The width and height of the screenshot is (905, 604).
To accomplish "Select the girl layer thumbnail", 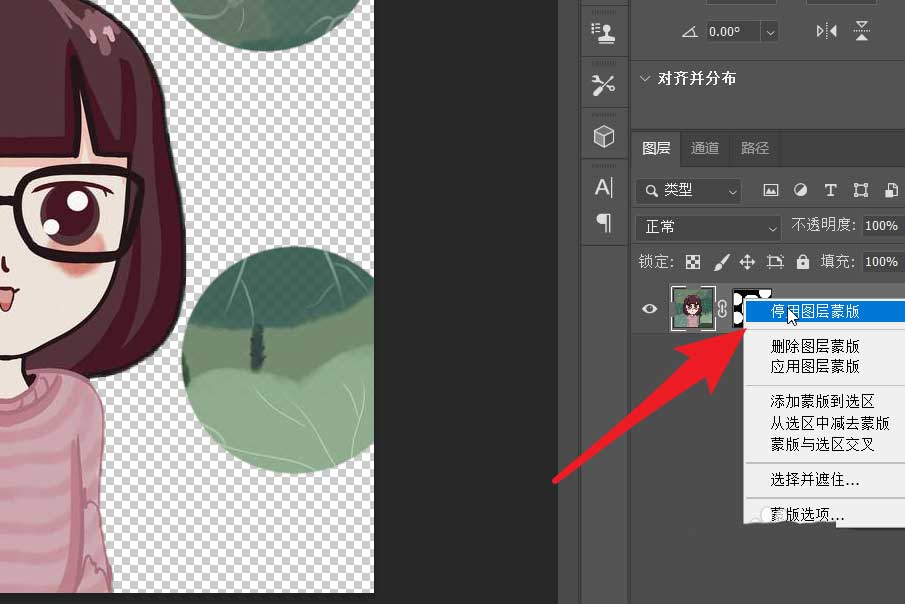I will coord(693,308).
